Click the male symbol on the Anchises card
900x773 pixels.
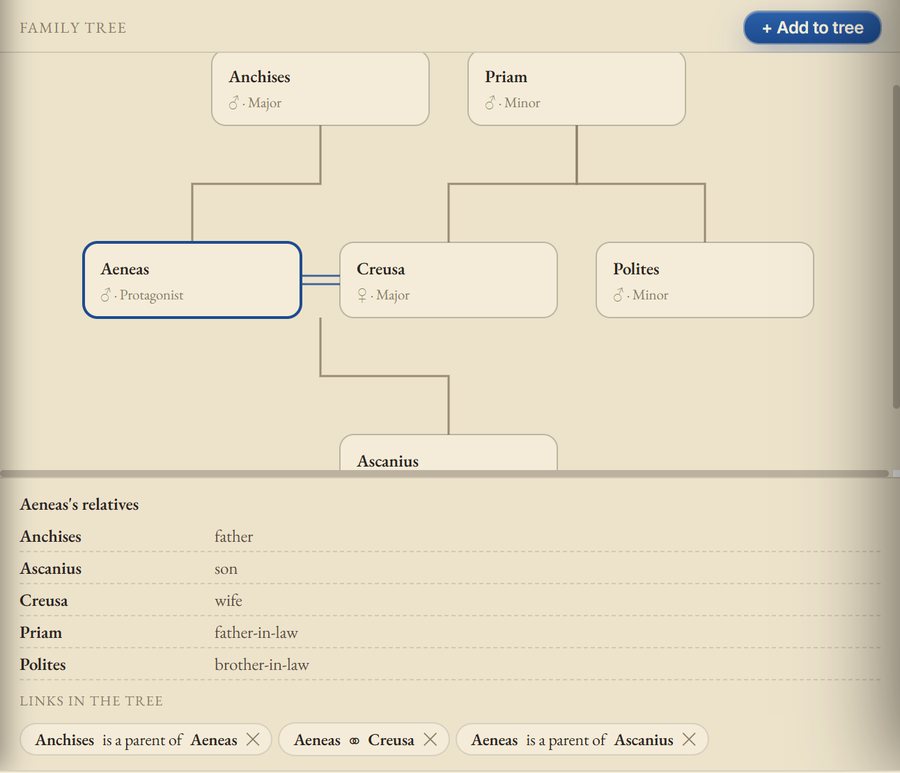click(x=234, y=103)
